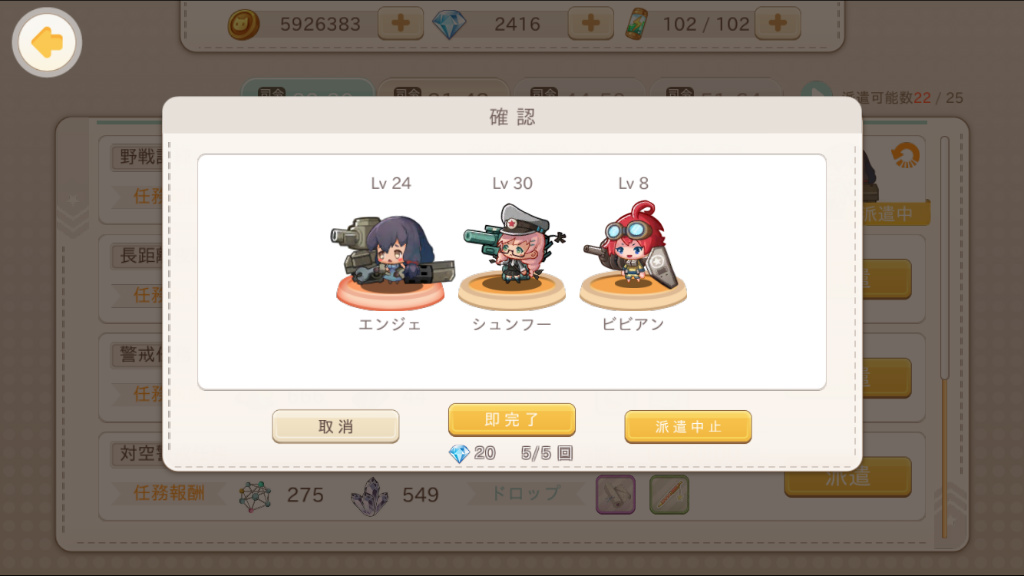This screenshot has width=1024, height=576.
Task: Tap the green stamina battery icon
Action: 637,24
